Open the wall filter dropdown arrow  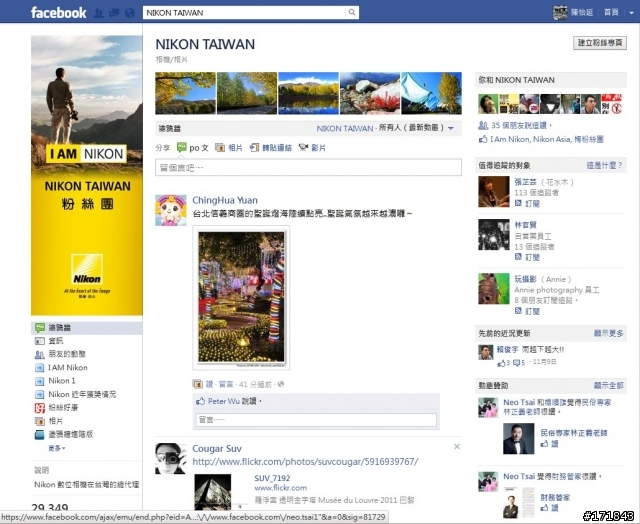click(x=451, y=128)
